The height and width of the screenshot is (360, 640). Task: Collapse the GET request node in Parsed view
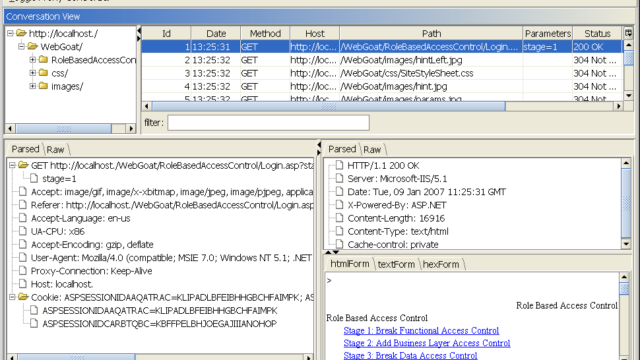pyautogui.click(x=12, y=165)
